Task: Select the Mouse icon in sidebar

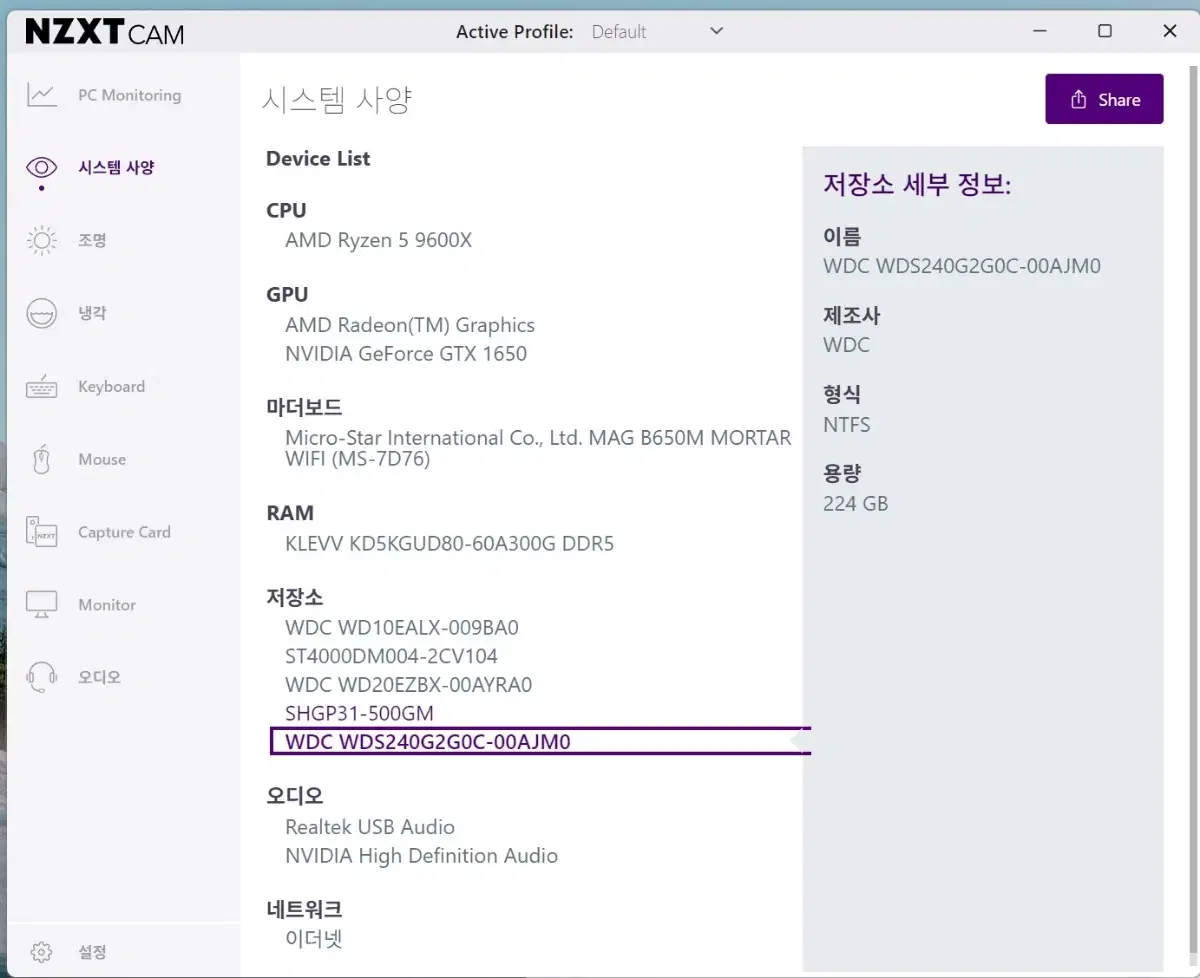Action: pyautogui.click(x=41, y=459)
